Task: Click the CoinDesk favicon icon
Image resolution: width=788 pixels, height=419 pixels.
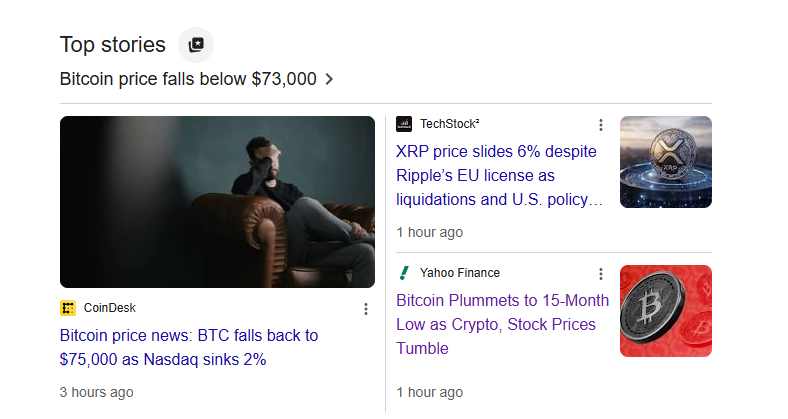Action: pos(68,309)
